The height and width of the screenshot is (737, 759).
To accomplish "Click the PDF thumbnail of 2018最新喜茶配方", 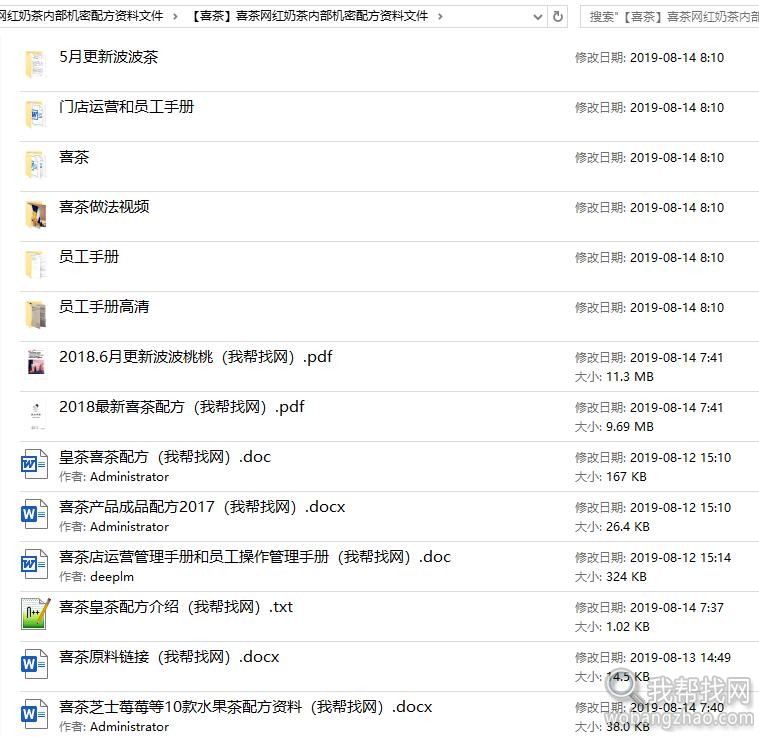I will coord(36,416).
